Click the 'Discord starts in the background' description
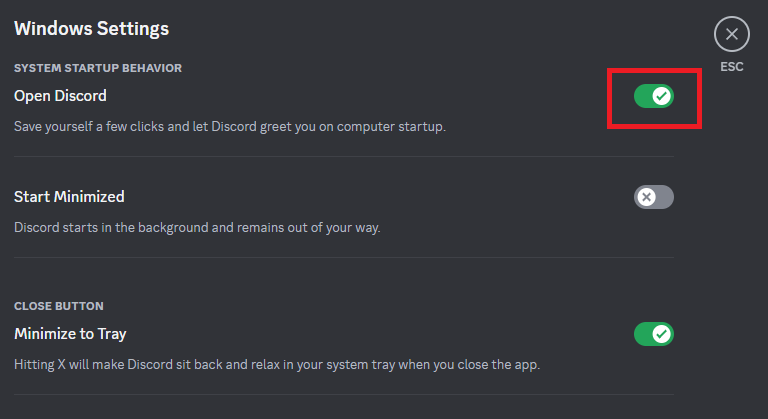This screenshot has width=768, height=419. point(197,227)
